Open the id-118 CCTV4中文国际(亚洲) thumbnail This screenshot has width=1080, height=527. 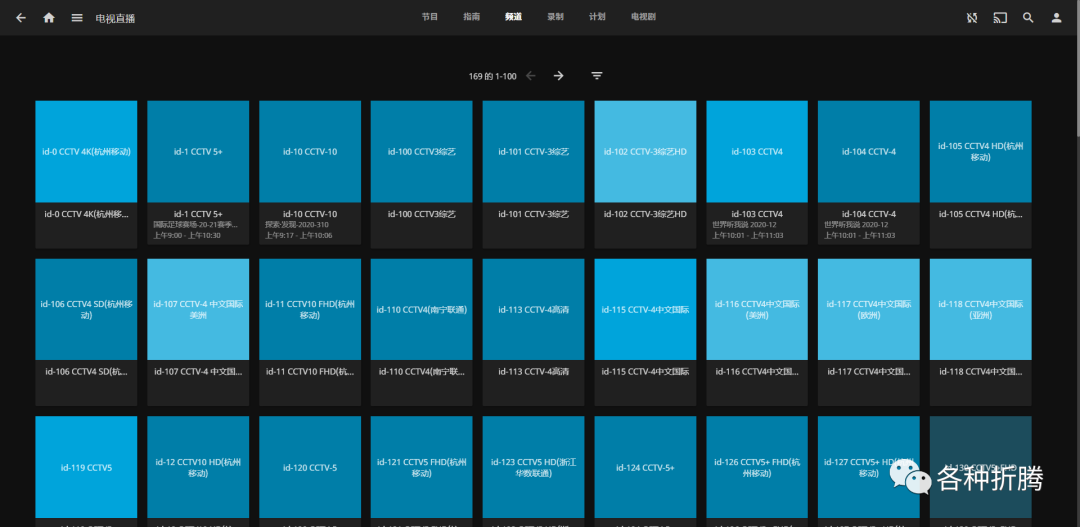981,309
